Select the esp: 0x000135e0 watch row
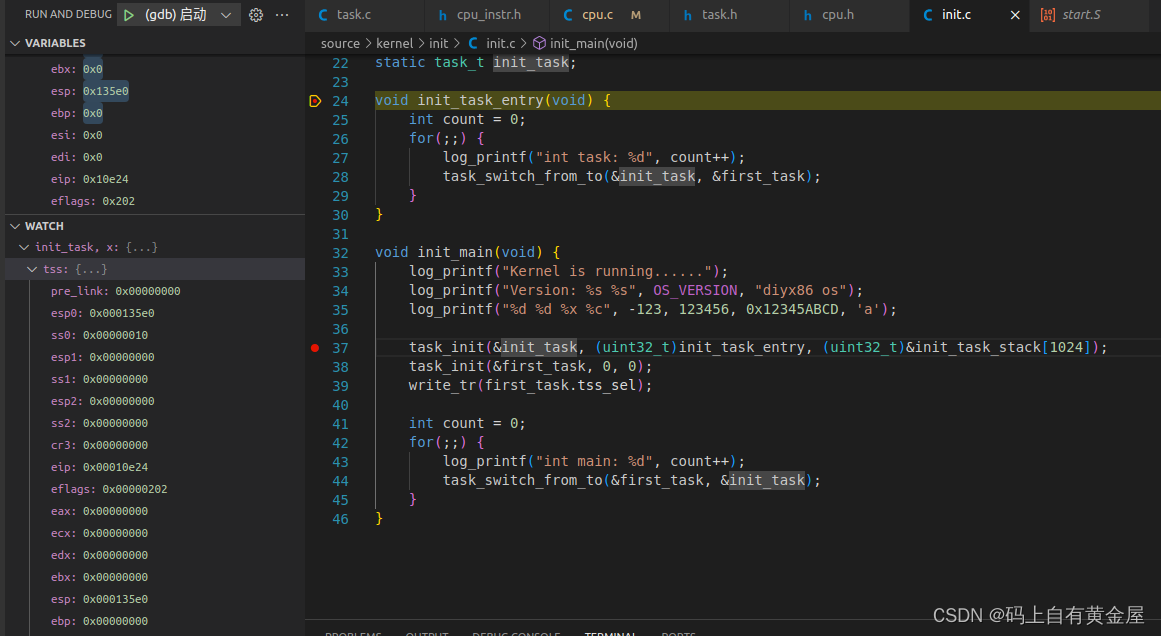The height and width of the screenshot is (636, 1161). click(x=155, y=599)
